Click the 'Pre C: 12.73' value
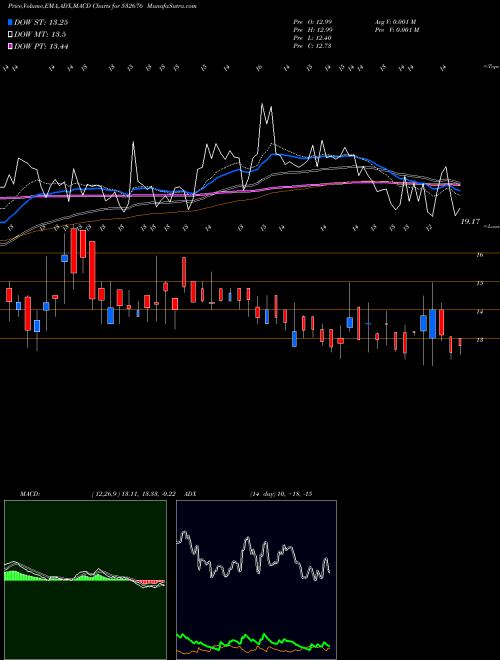 [312, 46]
